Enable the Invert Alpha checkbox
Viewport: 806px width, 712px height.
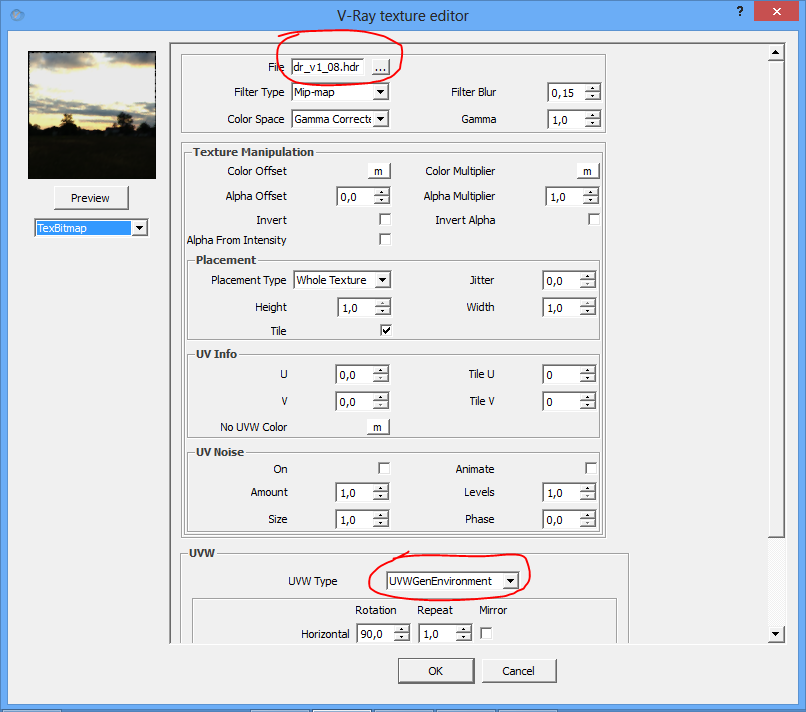click(594, 220)
